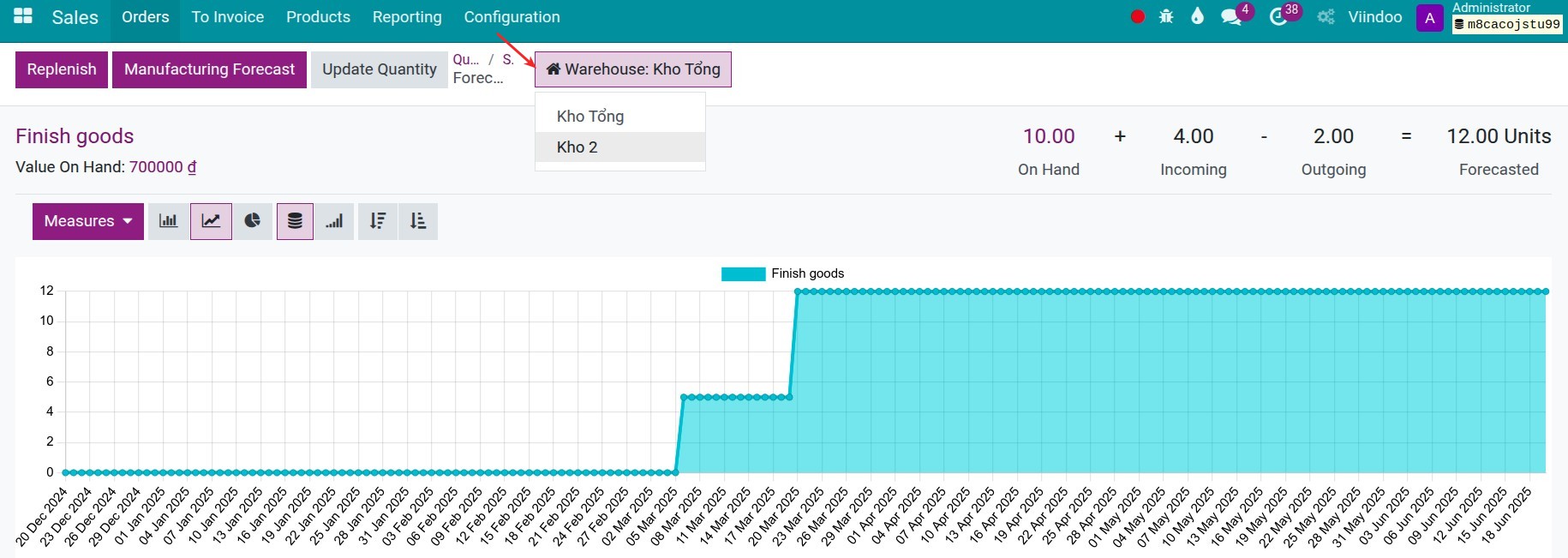1568x558 pixels.
Task: Toggle the Finish goods legend swatch
Action: point(743,273)
